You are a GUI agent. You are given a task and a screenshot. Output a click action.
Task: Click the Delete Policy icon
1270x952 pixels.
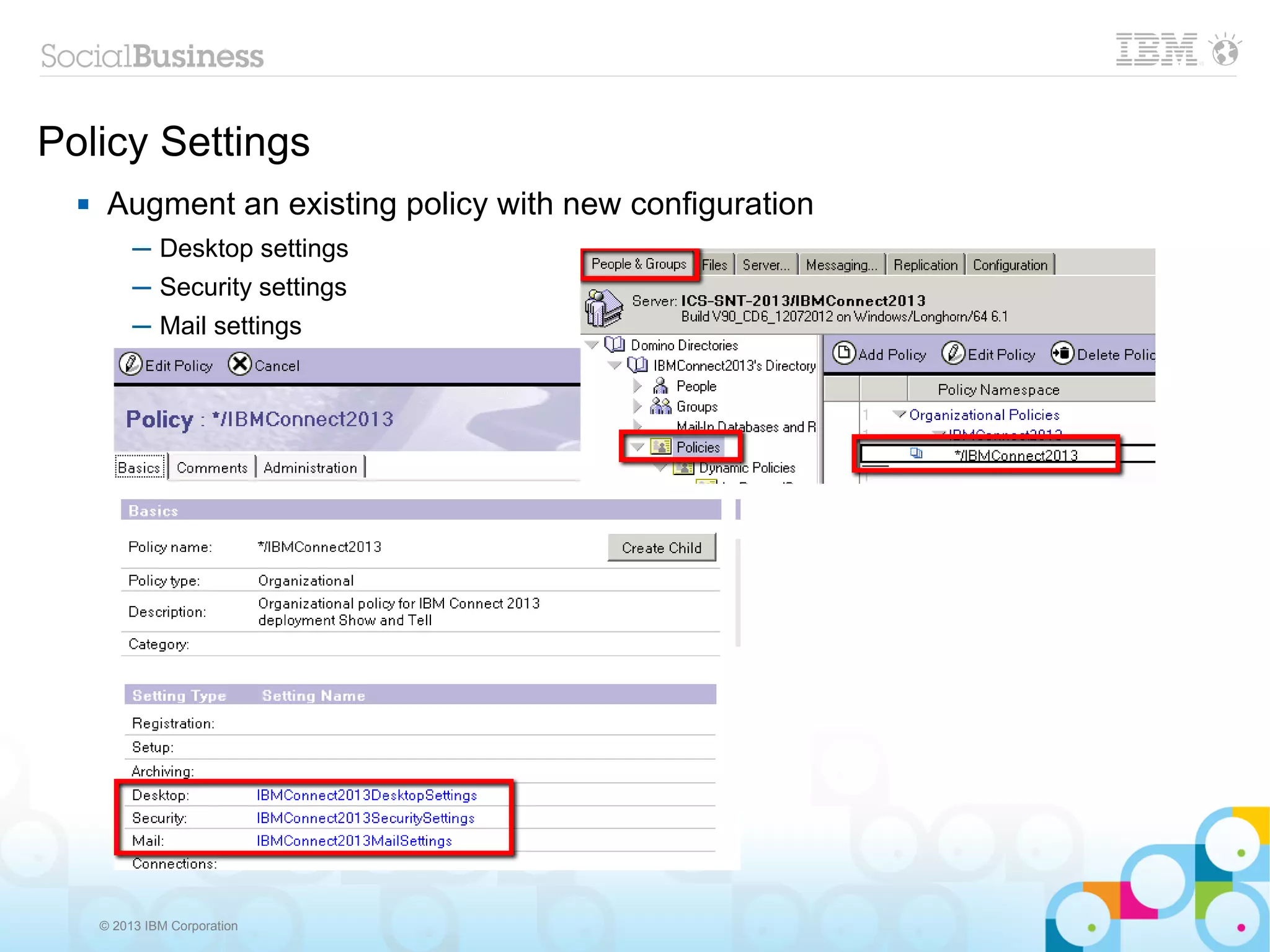(1062, 354)
